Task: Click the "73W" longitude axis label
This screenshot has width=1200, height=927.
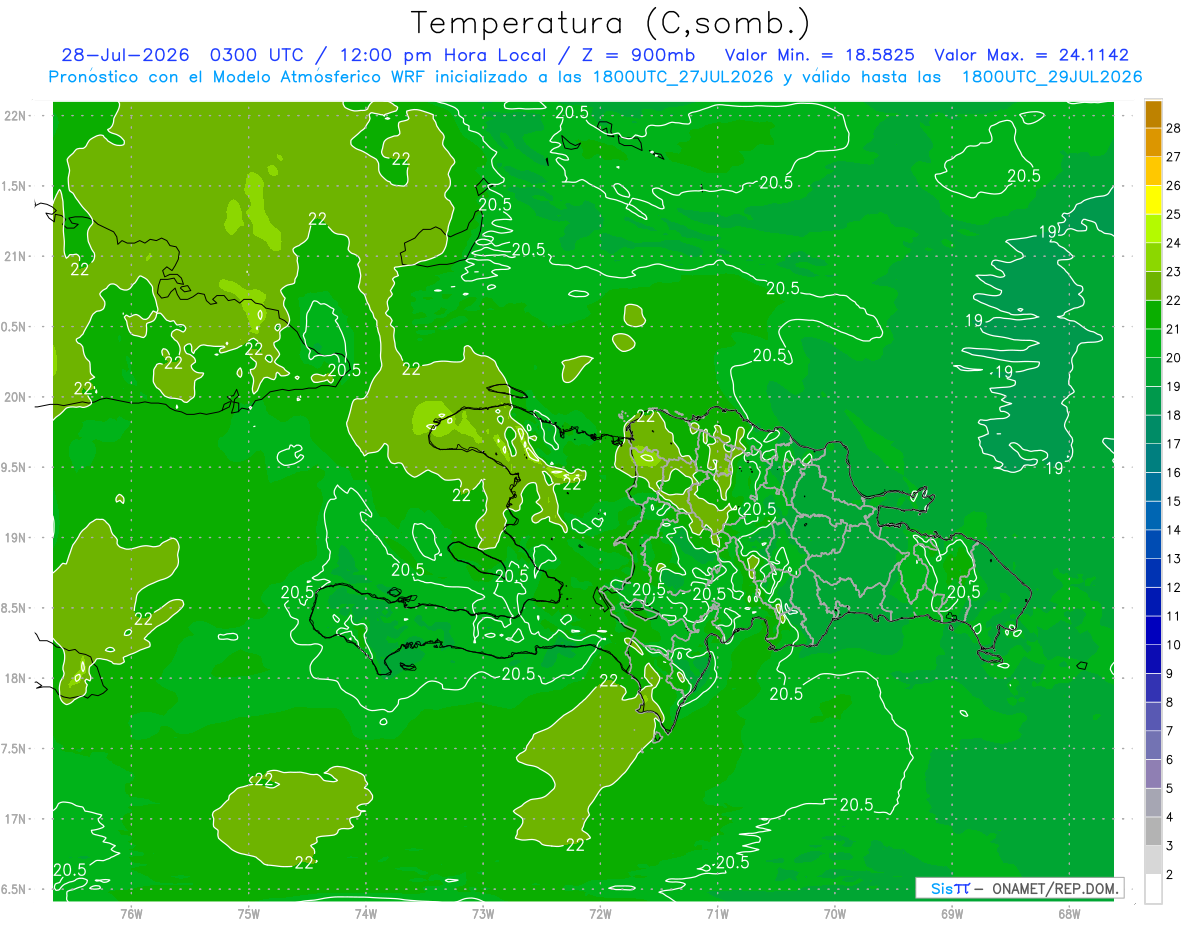Action: [483, 913]
